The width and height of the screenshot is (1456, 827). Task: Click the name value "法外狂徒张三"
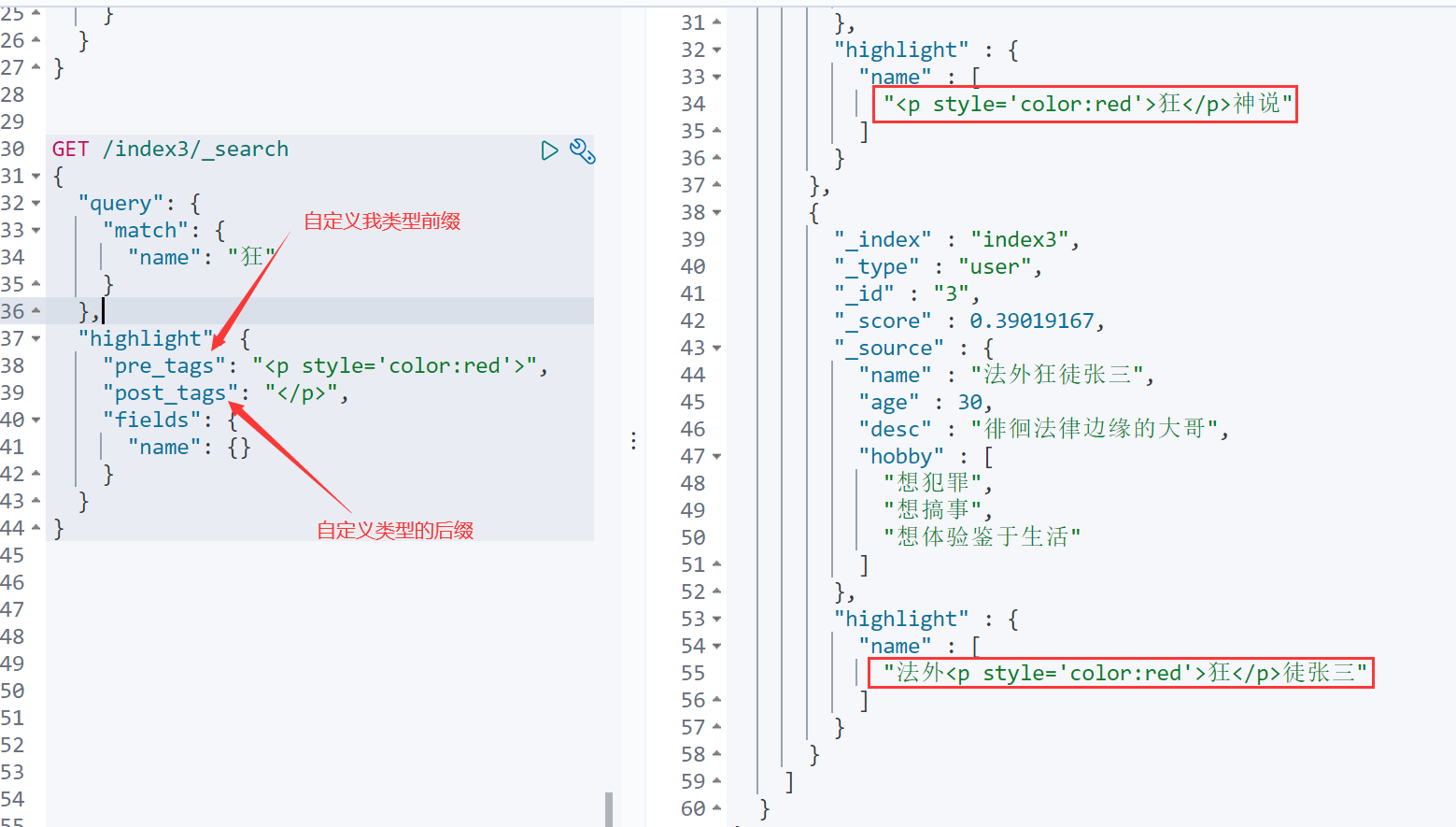pyautogui.click(x=1057, y=375)
